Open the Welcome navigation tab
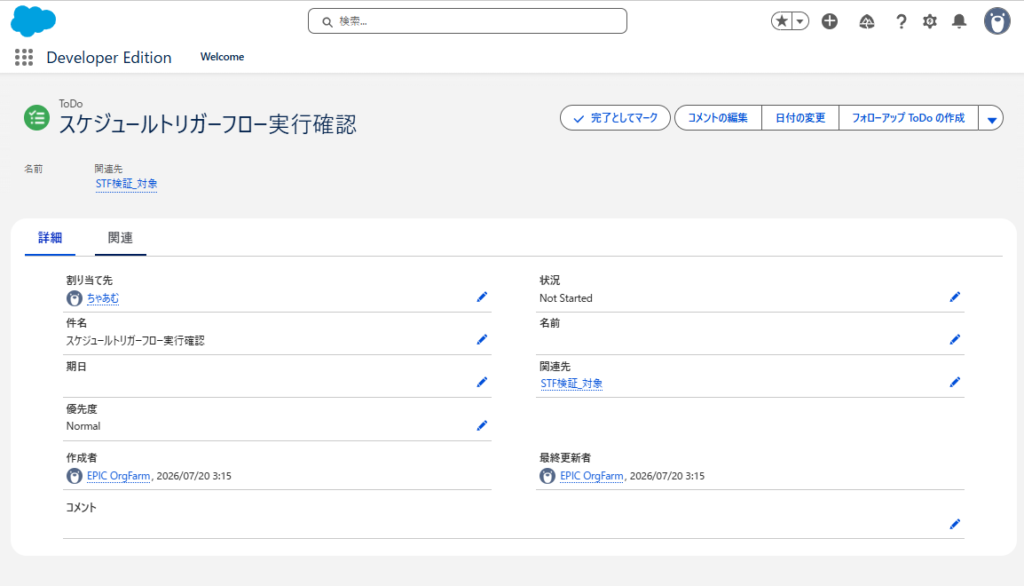The image size is (1024, 586). pyautogui.click(x=222, y=57)
